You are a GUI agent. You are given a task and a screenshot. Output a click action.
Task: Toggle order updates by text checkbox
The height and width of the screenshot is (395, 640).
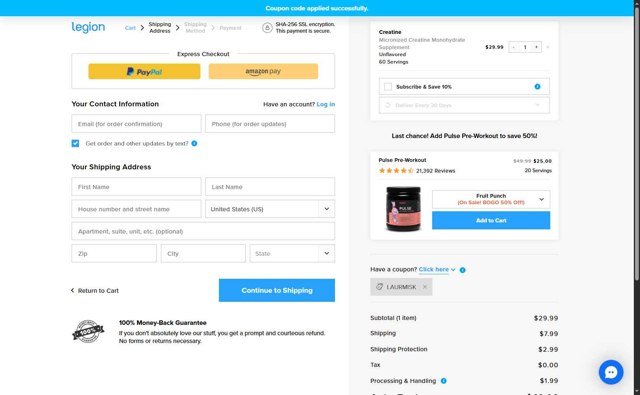75,143
